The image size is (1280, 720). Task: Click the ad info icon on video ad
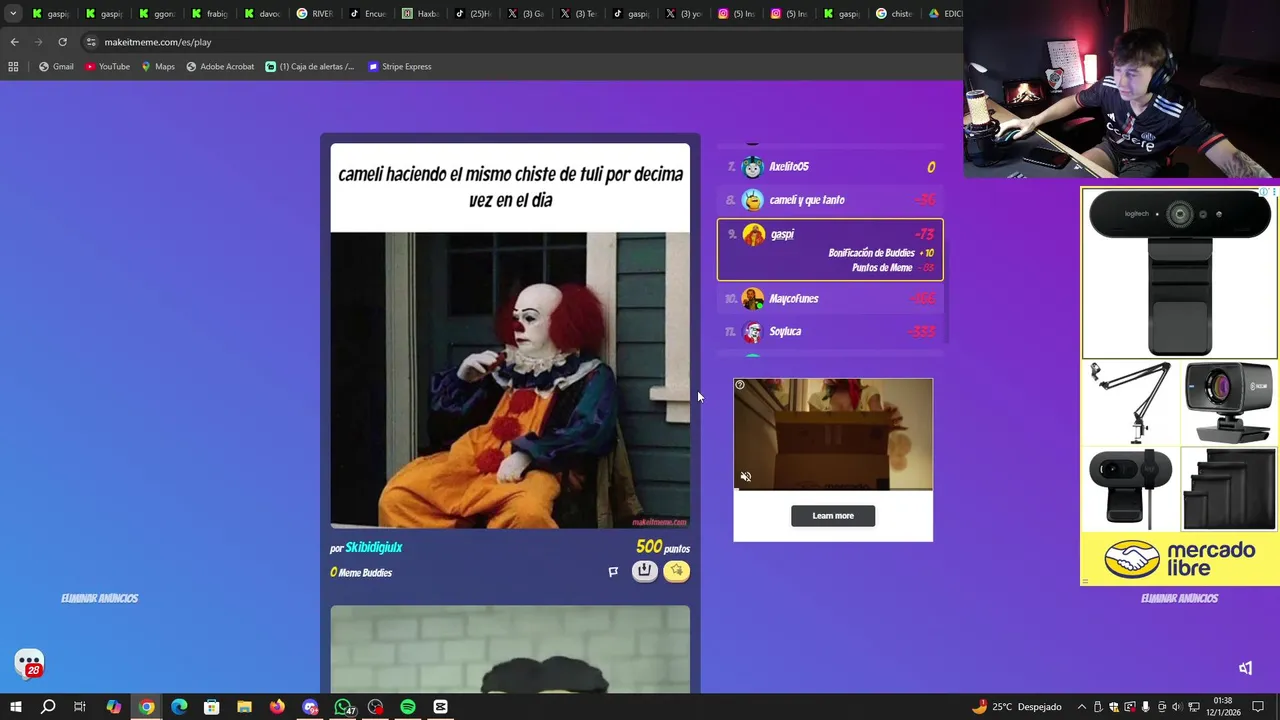[x=740, y=385]
